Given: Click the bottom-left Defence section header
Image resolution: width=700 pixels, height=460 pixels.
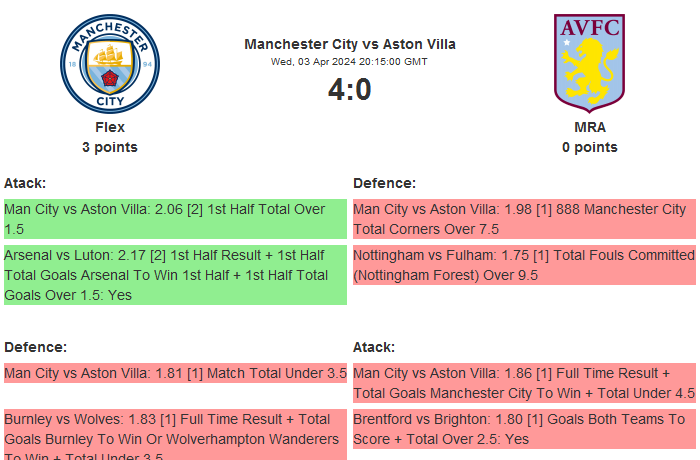Looking at the screenshot, I should click(35, 347).
